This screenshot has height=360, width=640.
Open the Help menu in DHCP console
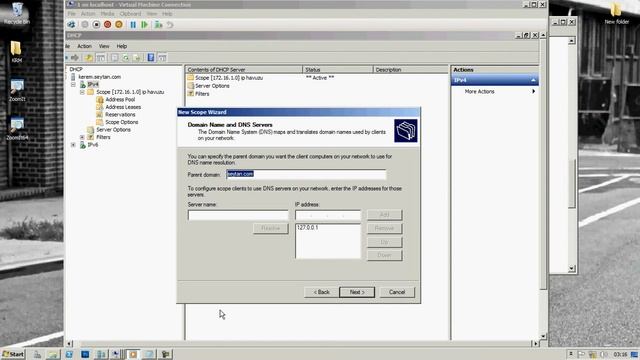(x=122, y=46)
